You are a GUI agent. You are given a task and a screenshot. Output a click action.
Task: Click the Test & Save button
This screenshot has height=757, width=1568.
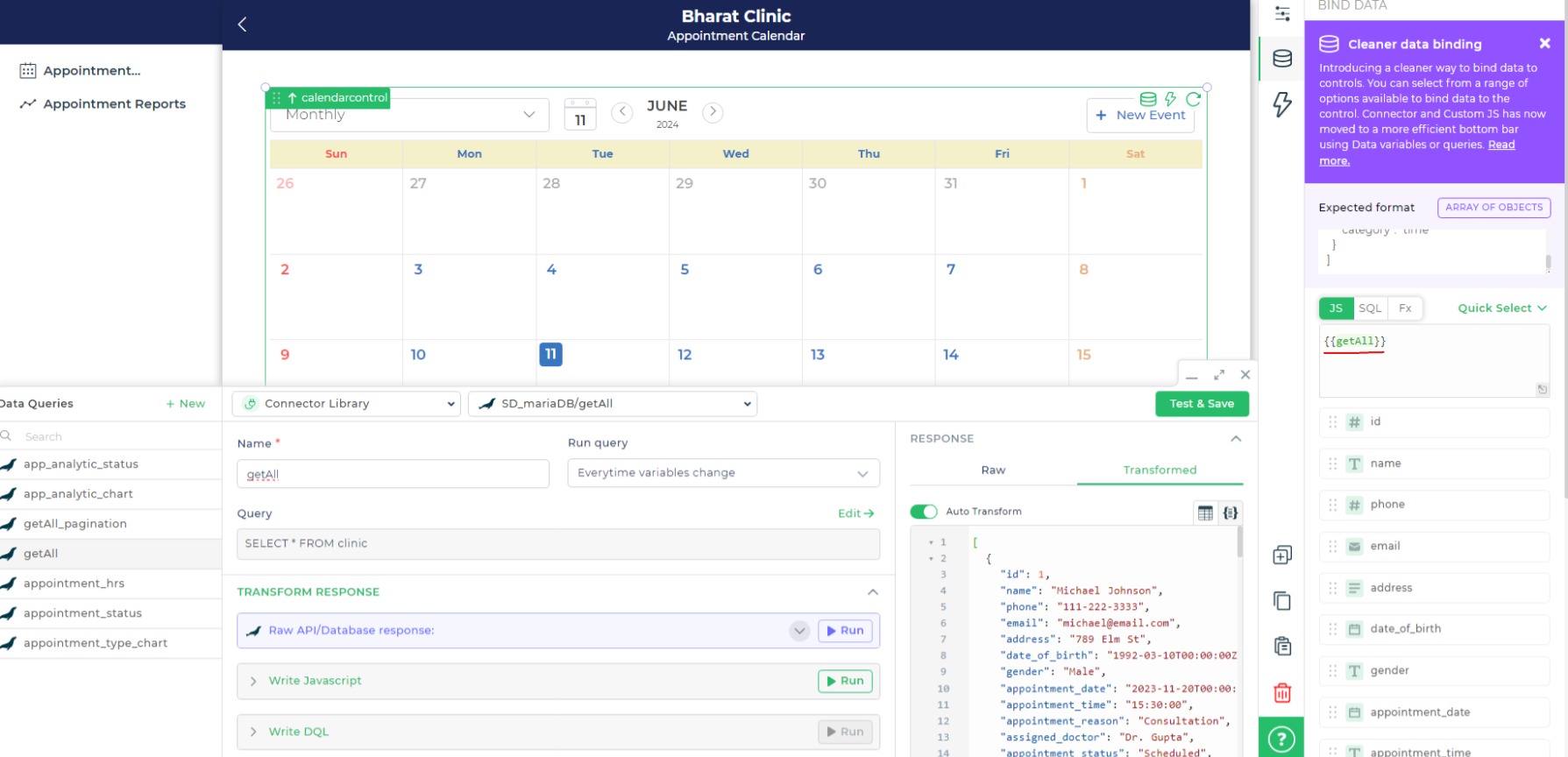[x=1202, y=404]
